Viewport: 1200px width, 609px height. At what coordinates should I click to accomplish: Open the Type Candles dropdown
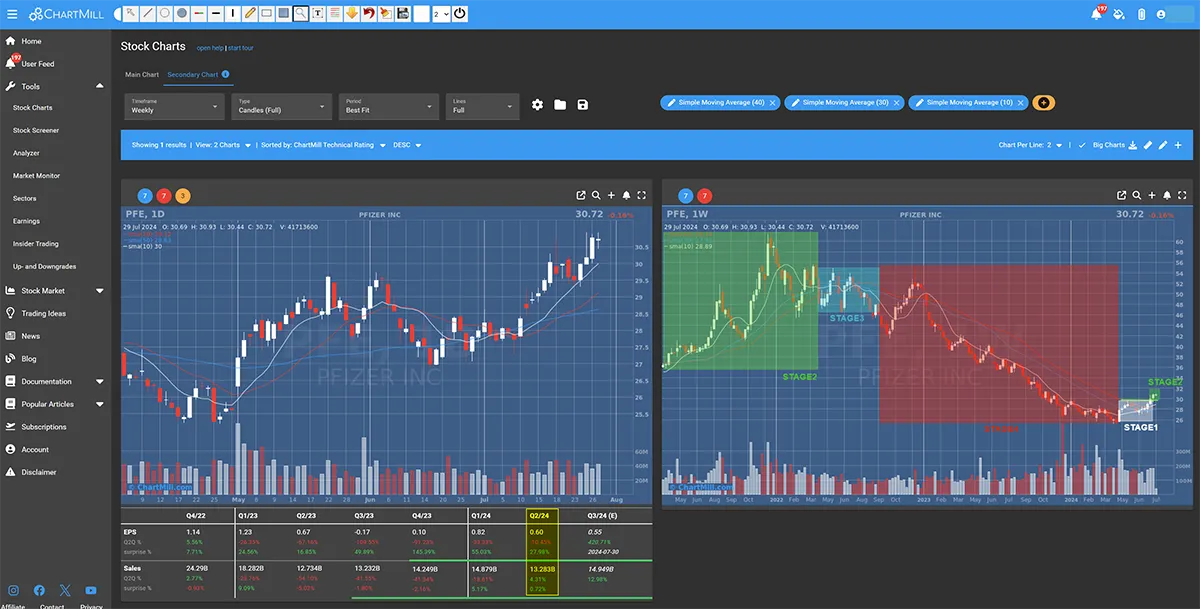(282, 106)
